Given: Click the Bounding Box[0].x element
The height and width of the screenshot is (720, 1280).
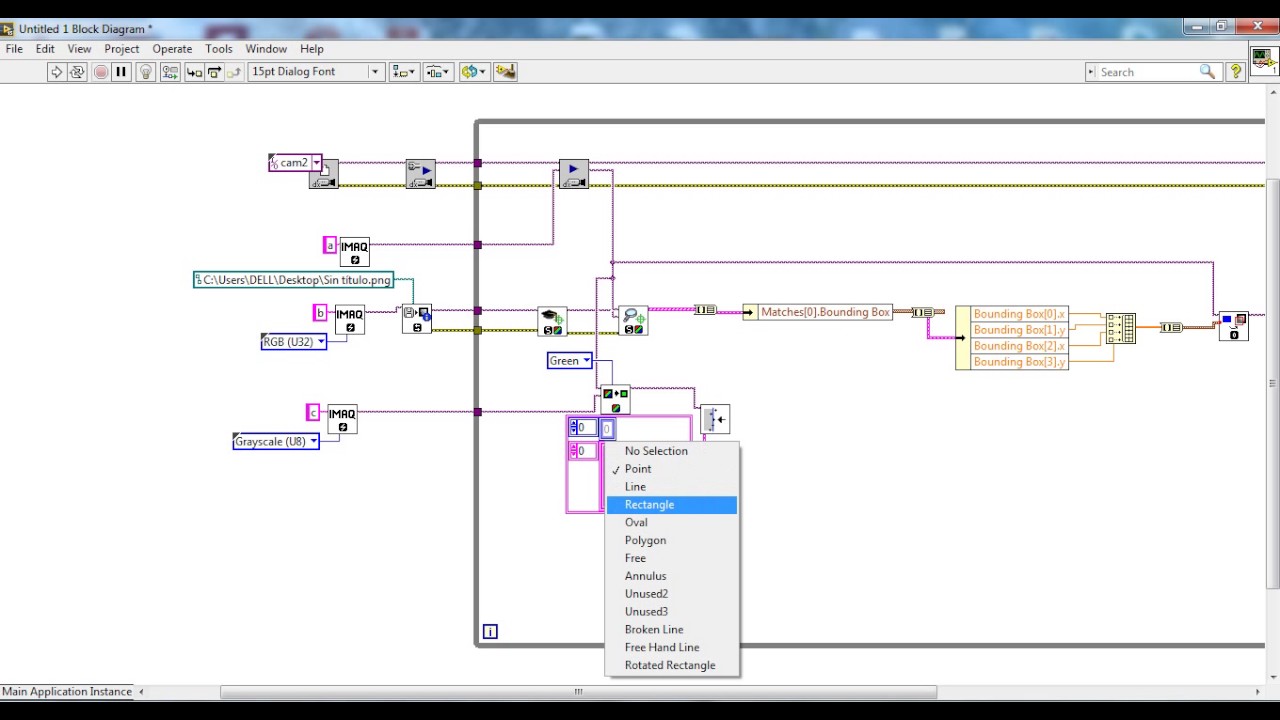Looking at the screenshot, I should click(1019, 314).
